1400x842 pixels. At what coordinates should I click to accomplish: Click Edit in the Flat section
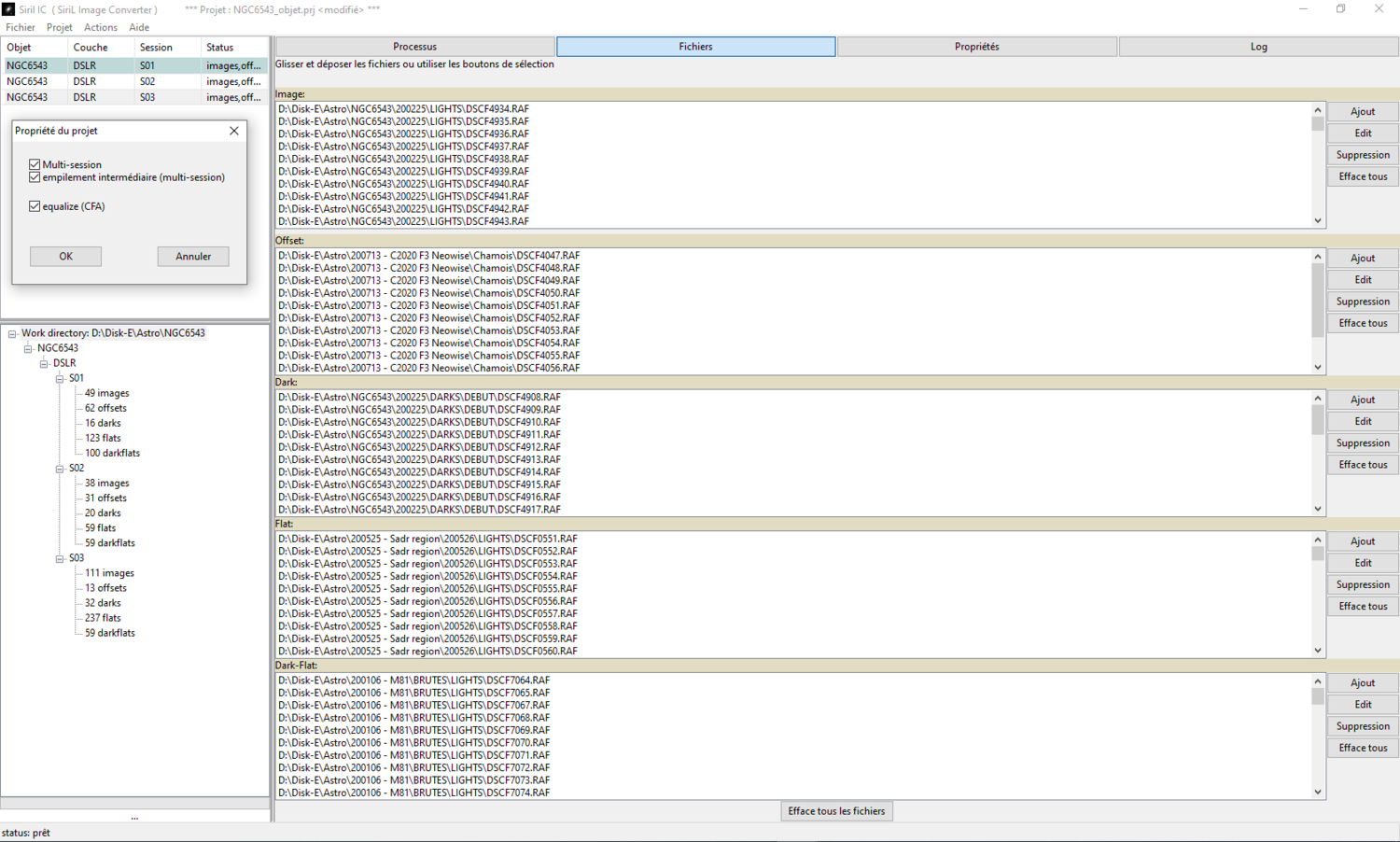(x=1363, y=563)
